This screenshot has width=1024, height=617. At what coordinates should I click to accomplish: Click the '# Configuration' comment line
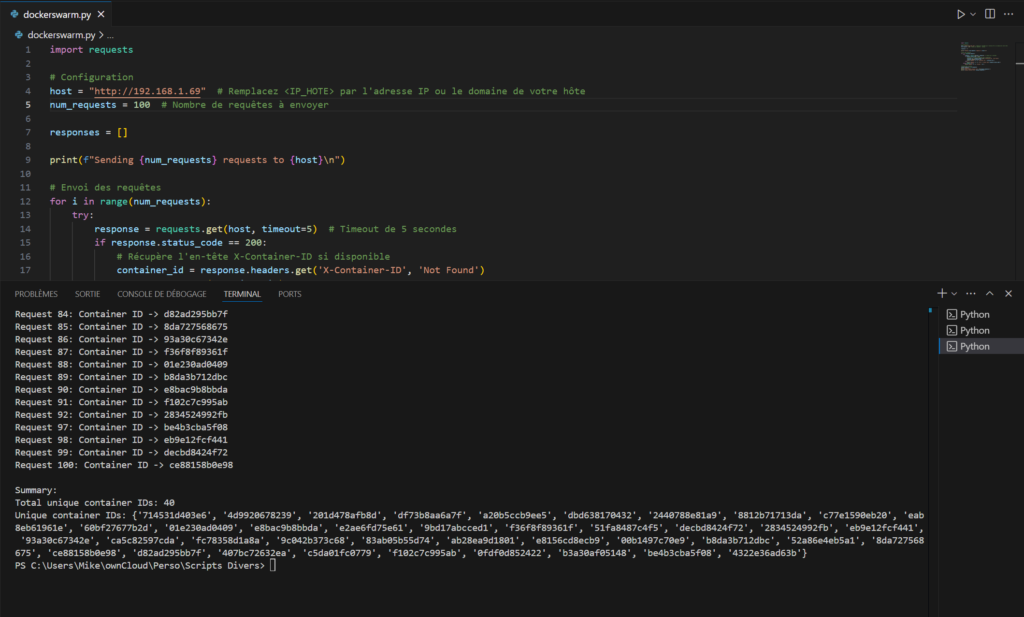91,77
